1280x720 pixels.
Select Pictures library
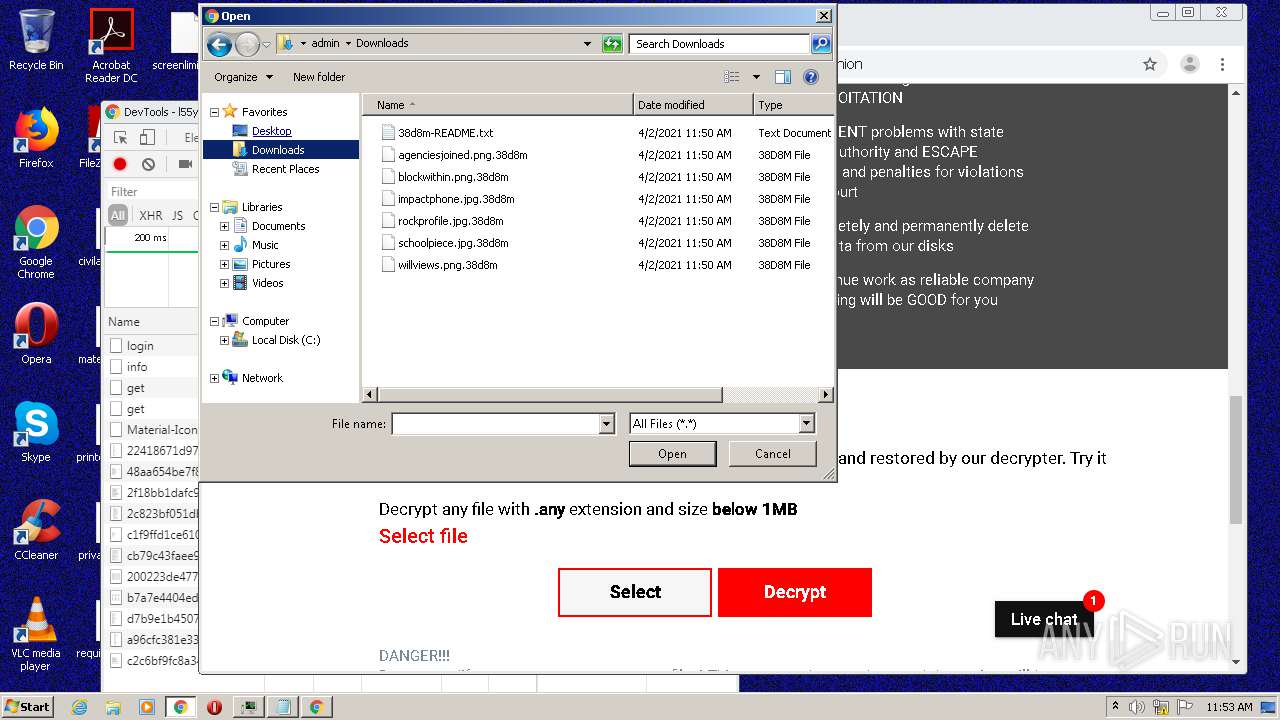pyautogui.click(x=270, y=264)
